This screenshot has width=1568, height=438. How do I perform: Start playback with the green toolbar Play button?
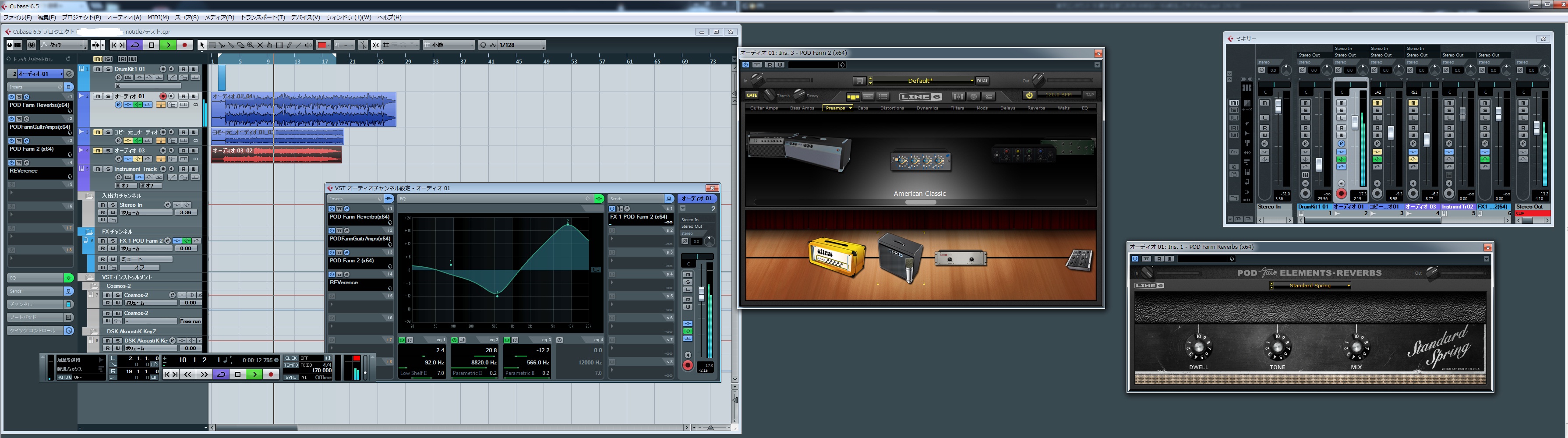coord(168,45)
